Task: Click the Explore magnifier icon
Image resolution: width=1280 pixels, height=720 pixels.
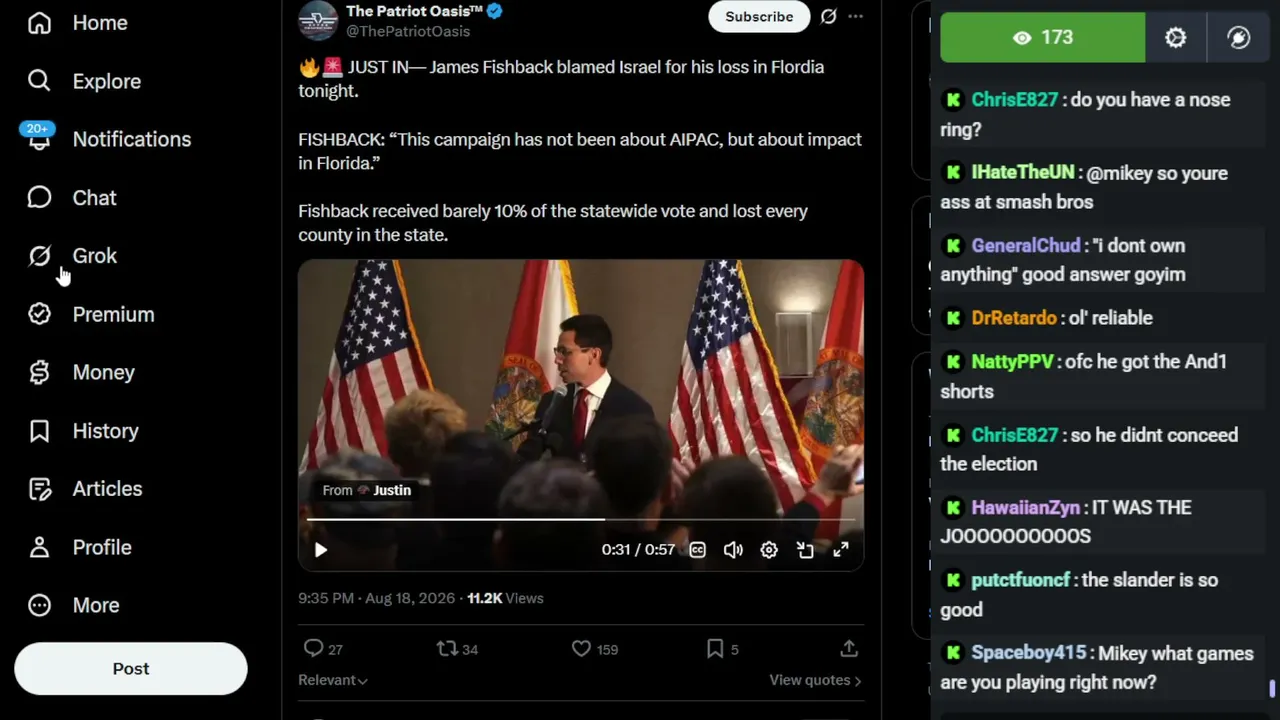Action: [x=39, y=81]
